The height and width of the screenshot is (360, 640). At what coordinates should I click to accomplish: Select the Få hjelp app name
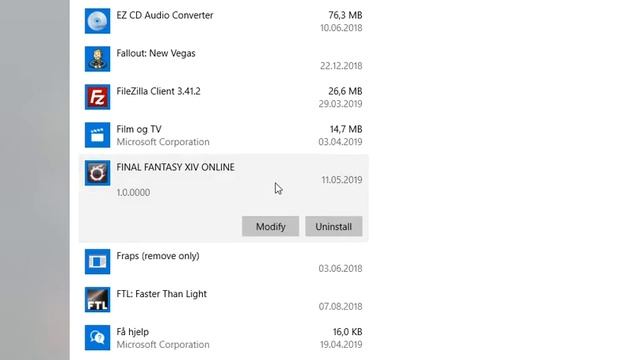point(133,332)
